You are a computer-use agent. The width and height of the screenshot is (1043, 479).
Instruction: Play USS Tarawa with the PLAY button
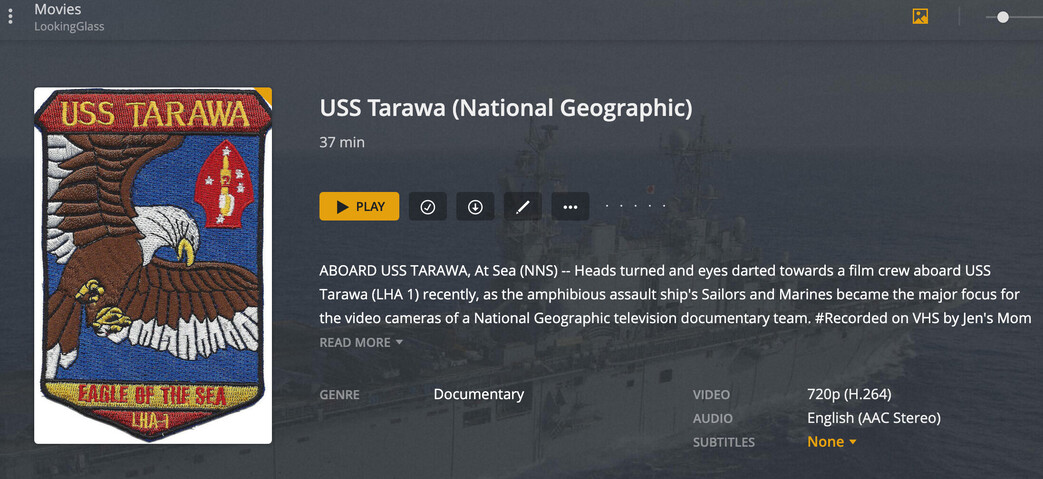point(359,206)
